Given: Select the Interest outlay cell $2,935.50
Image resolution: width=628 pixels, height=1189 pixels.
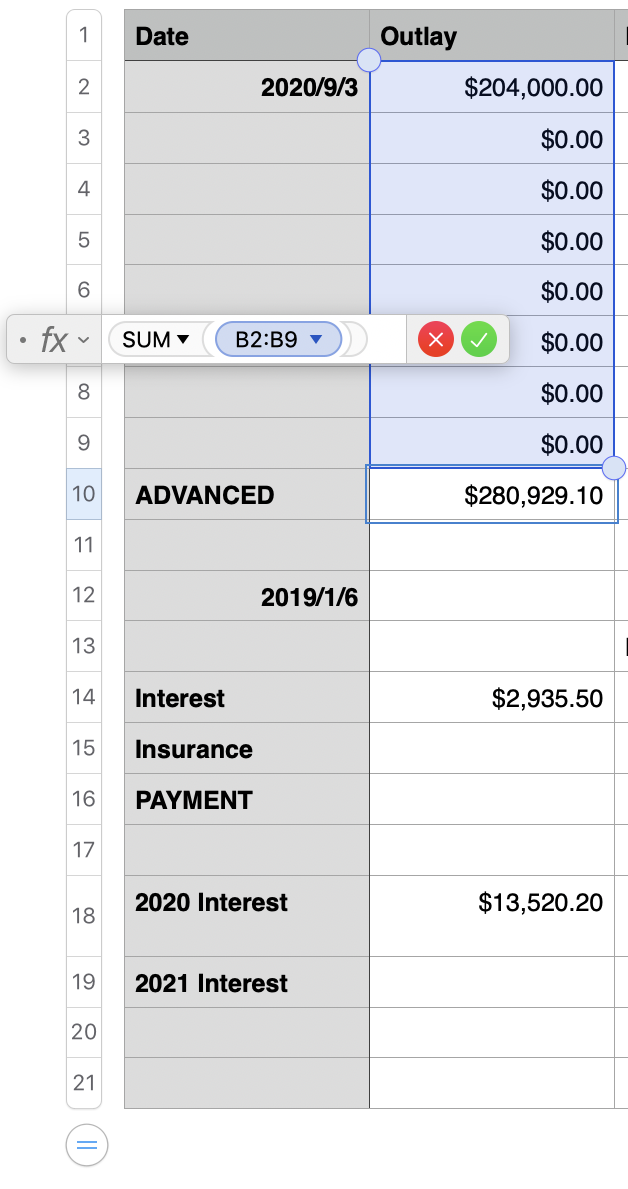Looking at the screenshot, I should [x=491, y=698].
